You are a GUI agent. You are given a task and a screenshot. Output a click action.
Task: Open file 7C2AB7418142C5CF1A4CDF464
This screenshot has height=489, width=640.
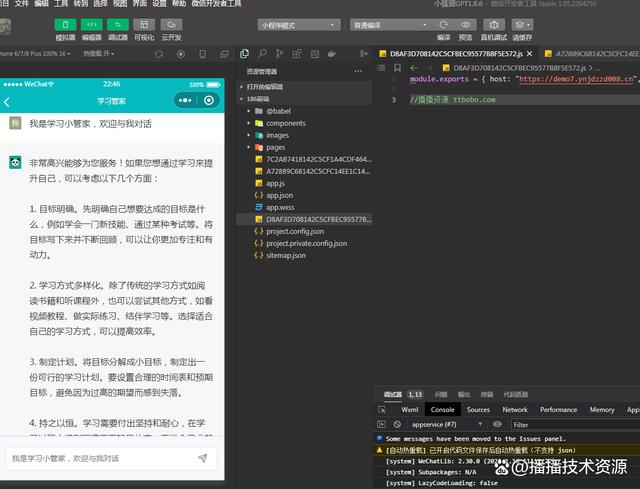click(x=304, y=159)
